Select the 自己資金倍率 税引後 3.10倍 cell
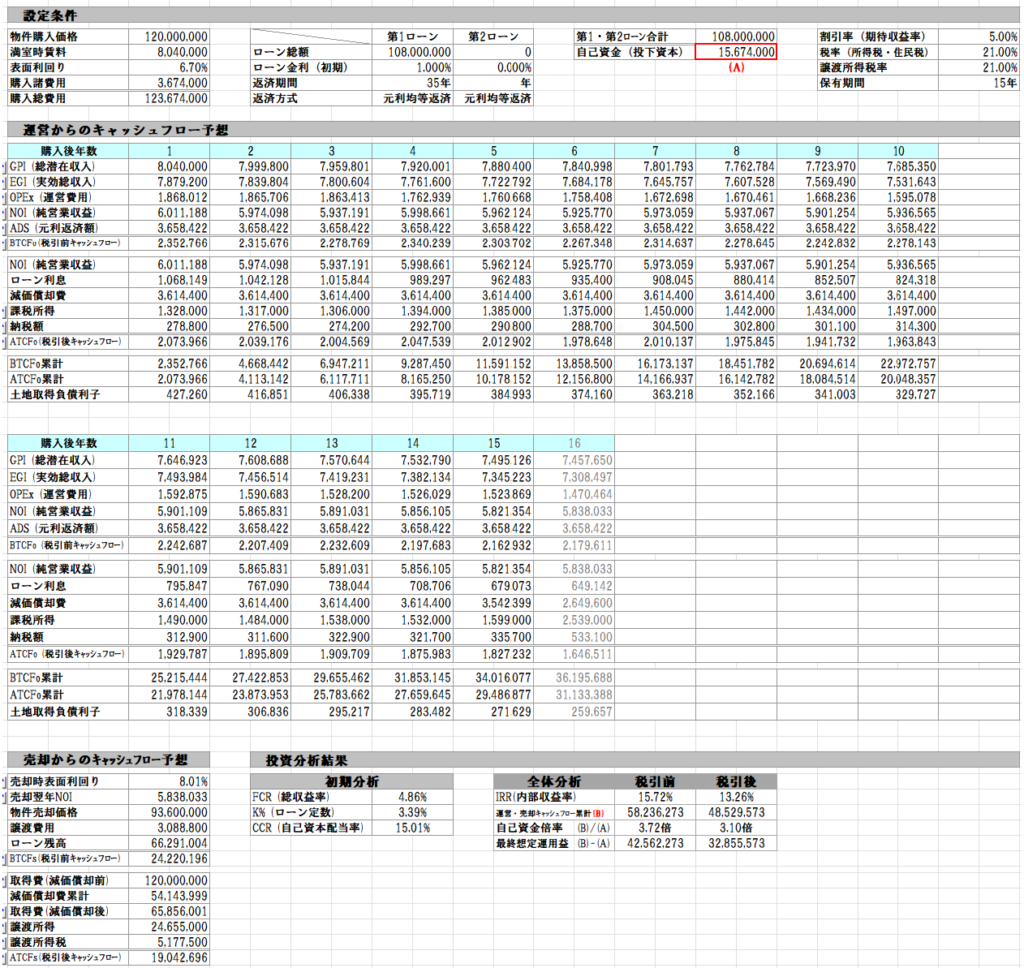Viewport: 1024px width, 968px height. click(x=736, y=829)
